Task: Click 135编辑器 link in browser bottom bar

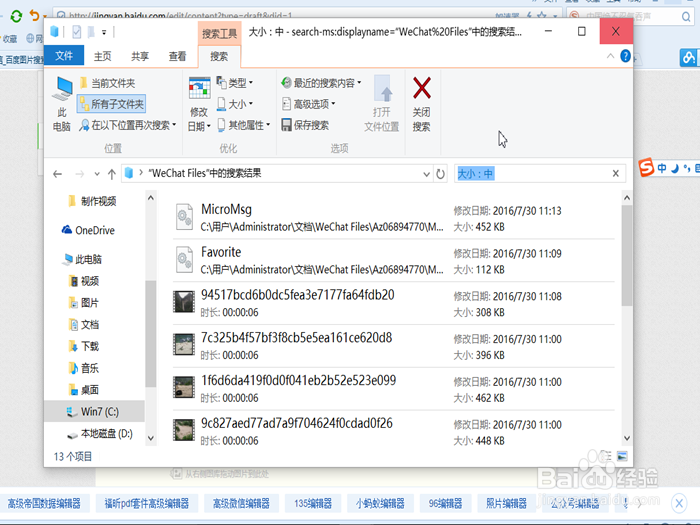Action: pyautogui.click(x=312, y=504)
